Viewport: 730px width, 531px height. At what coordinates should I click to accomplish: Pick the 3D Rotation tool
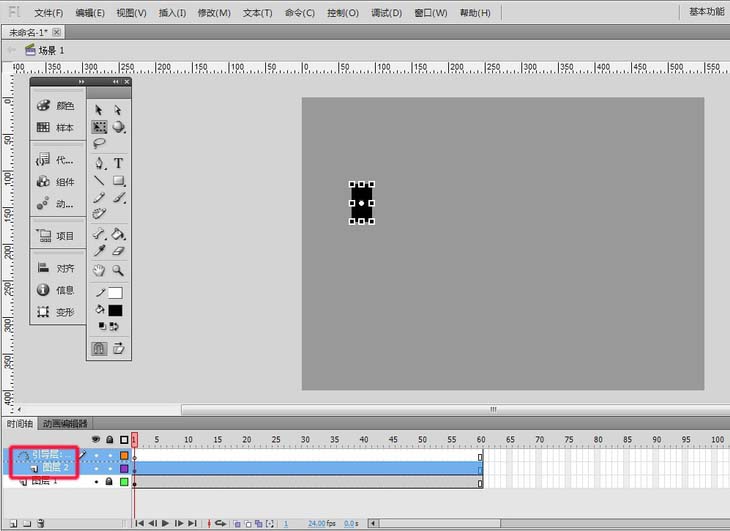click(x=118, y=127)
